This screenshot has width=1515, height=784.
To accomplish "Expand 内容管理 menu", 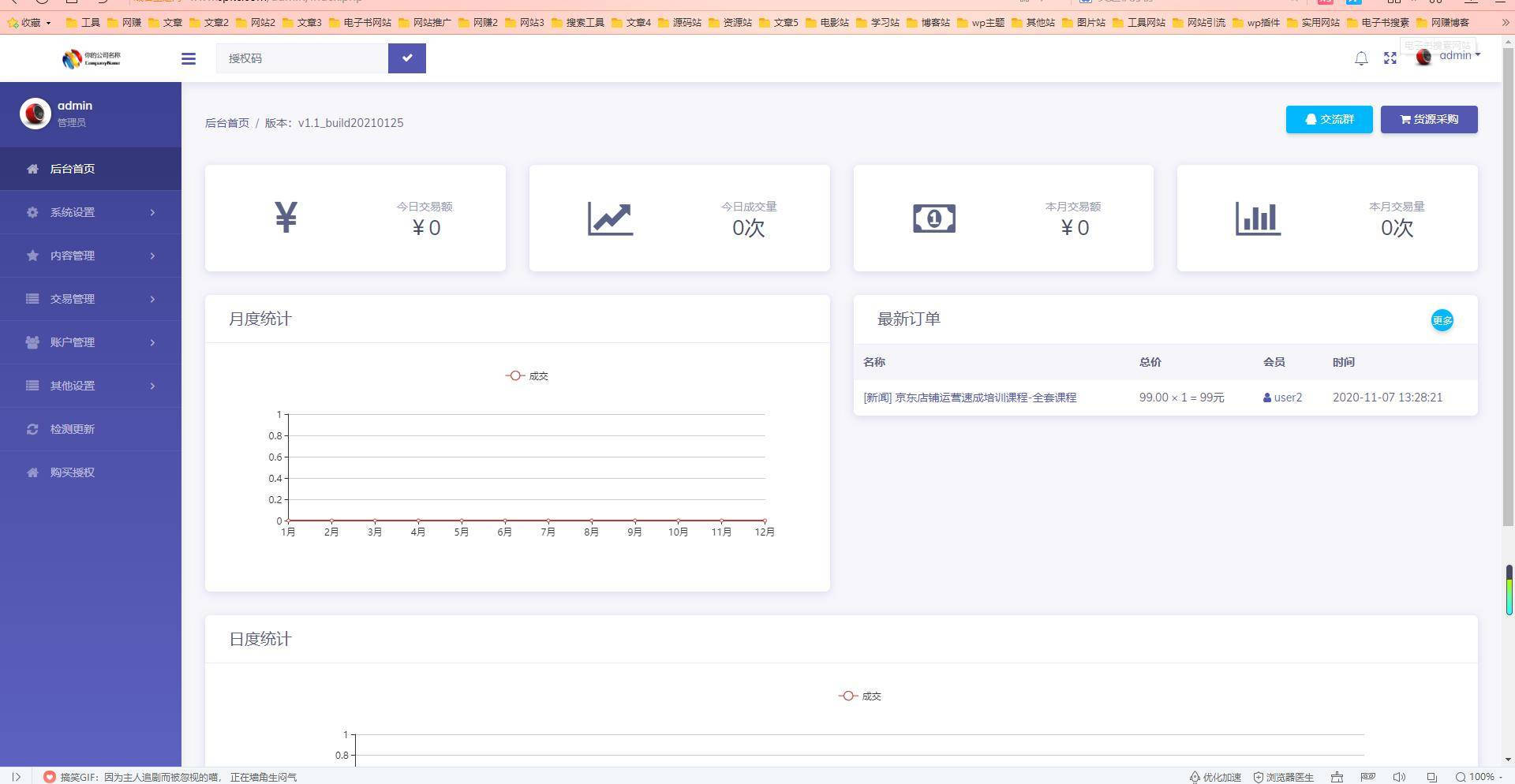I will tap(91, 256).
